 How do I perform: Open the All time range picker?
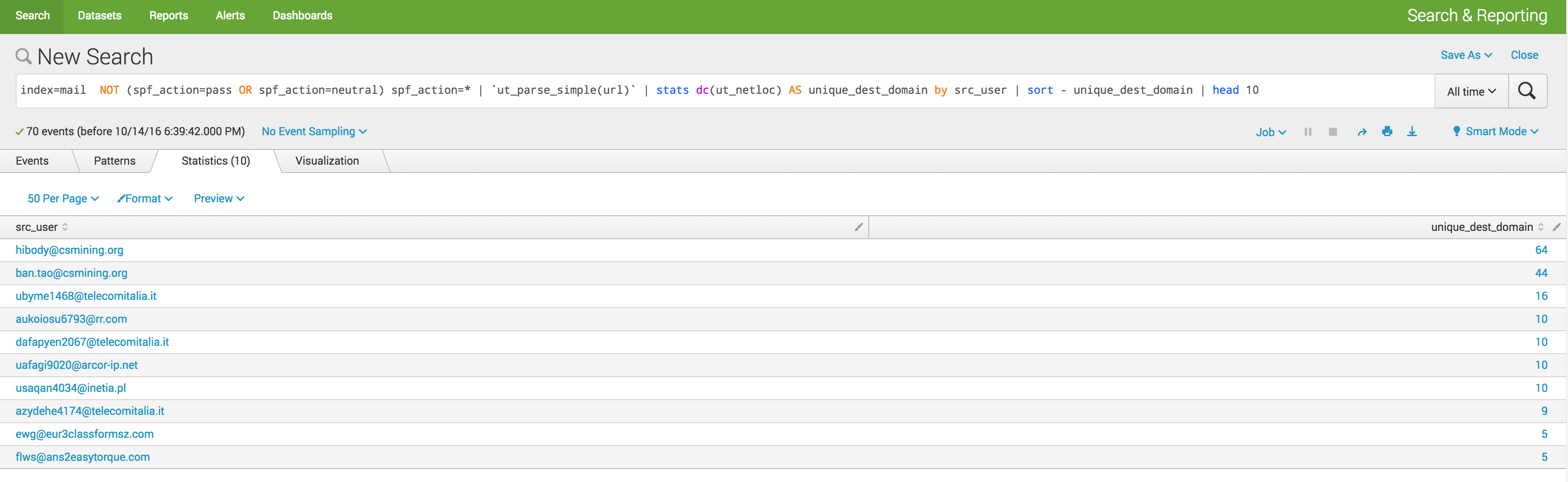pos(1470,91)
